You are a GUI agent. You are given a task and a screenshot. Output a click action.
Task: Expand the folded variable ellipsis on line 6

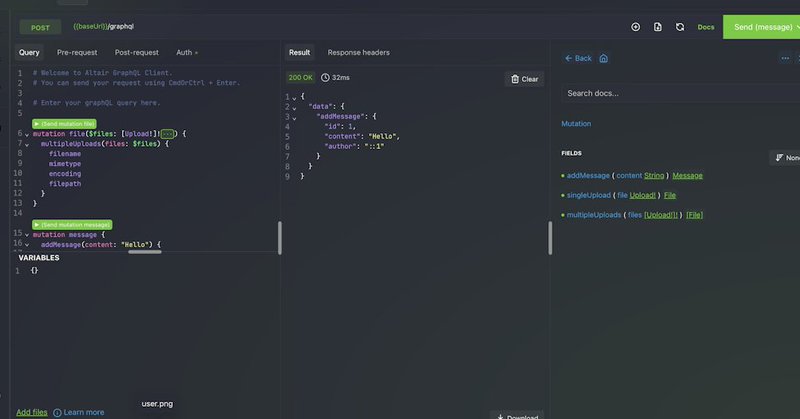167,134
